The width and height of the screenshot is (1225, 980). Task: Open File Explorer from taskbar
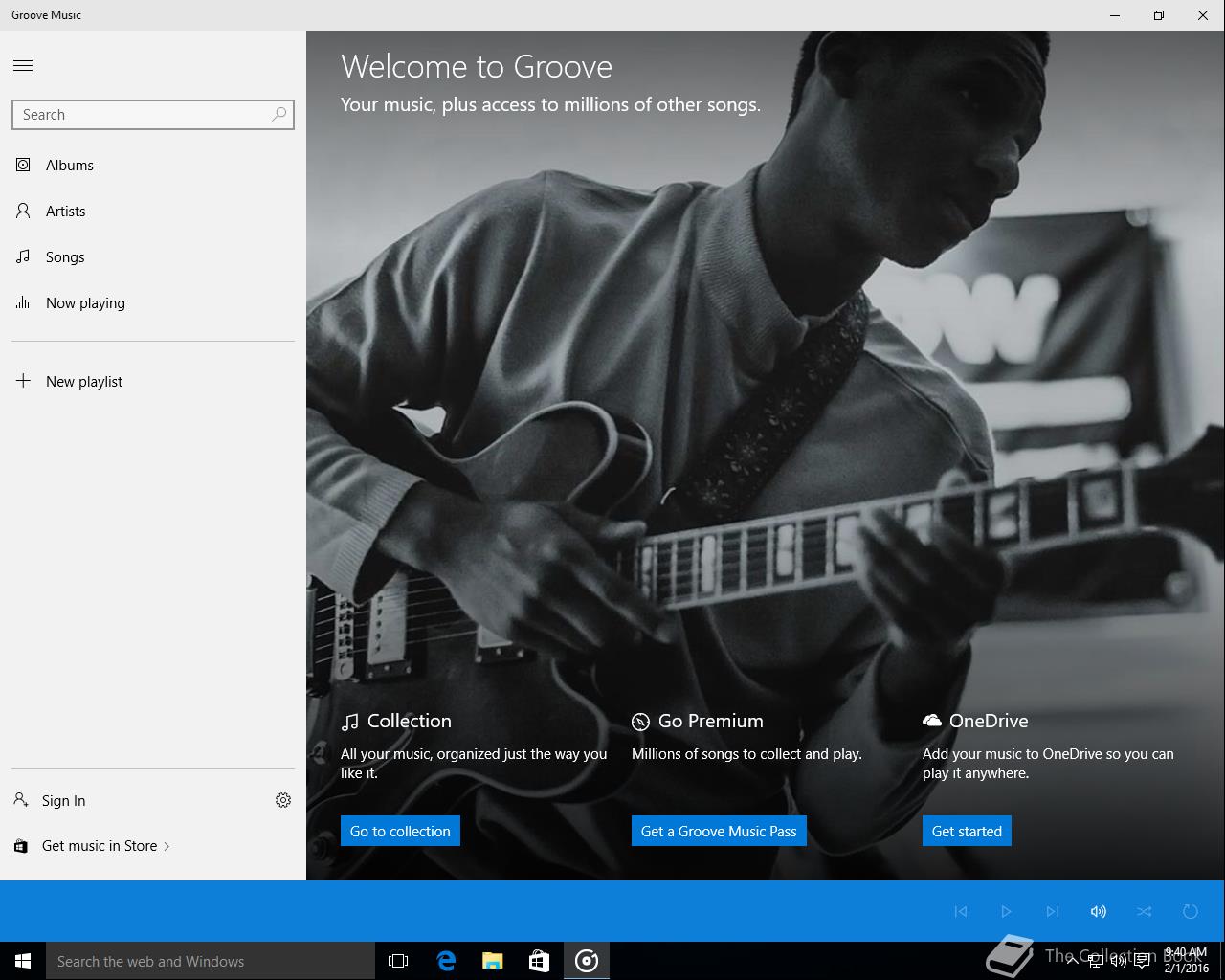point(493,961)
